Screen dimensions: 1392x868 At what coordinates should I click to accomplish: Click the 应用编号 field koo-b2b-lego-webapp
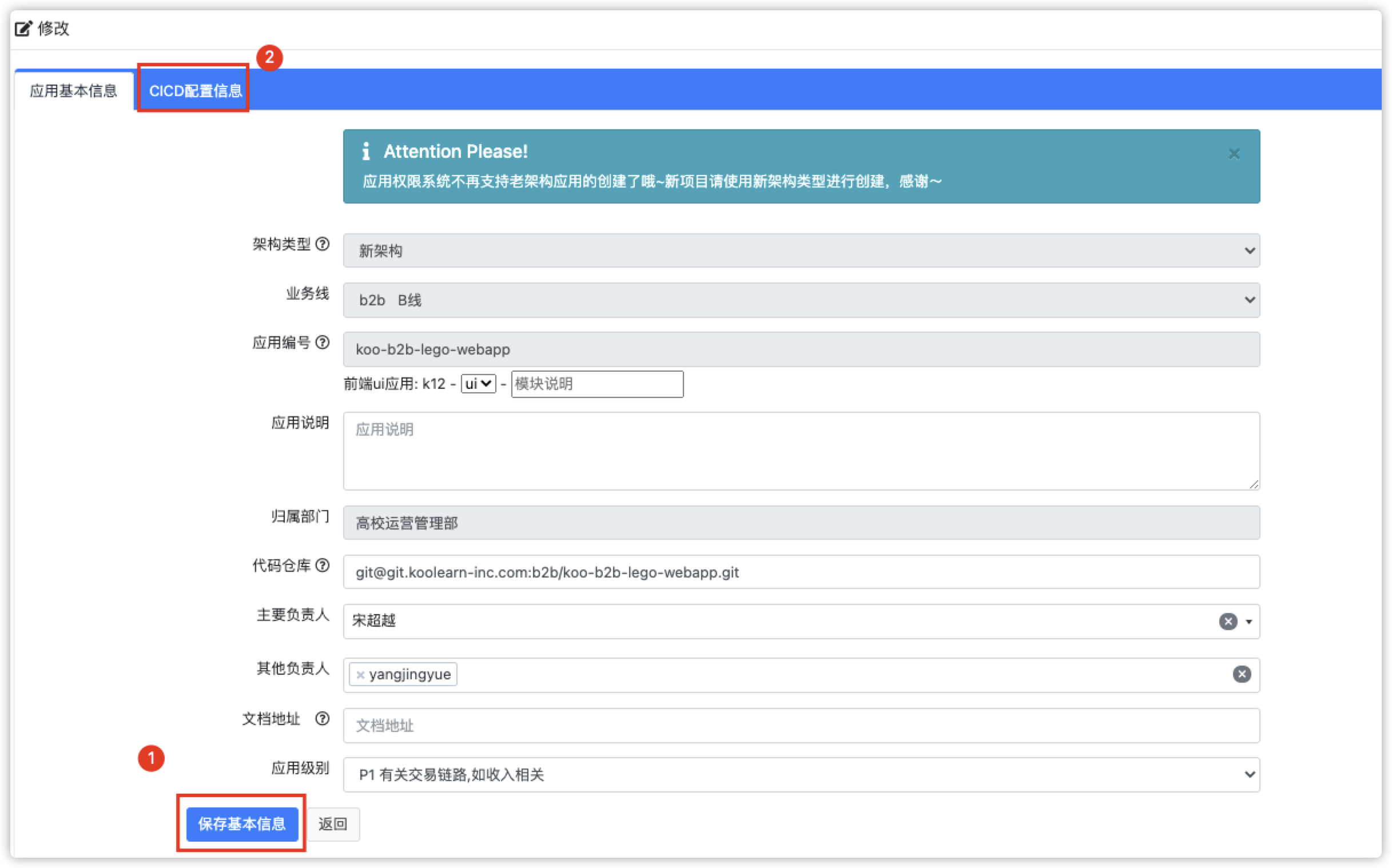[x=801, y=349]
